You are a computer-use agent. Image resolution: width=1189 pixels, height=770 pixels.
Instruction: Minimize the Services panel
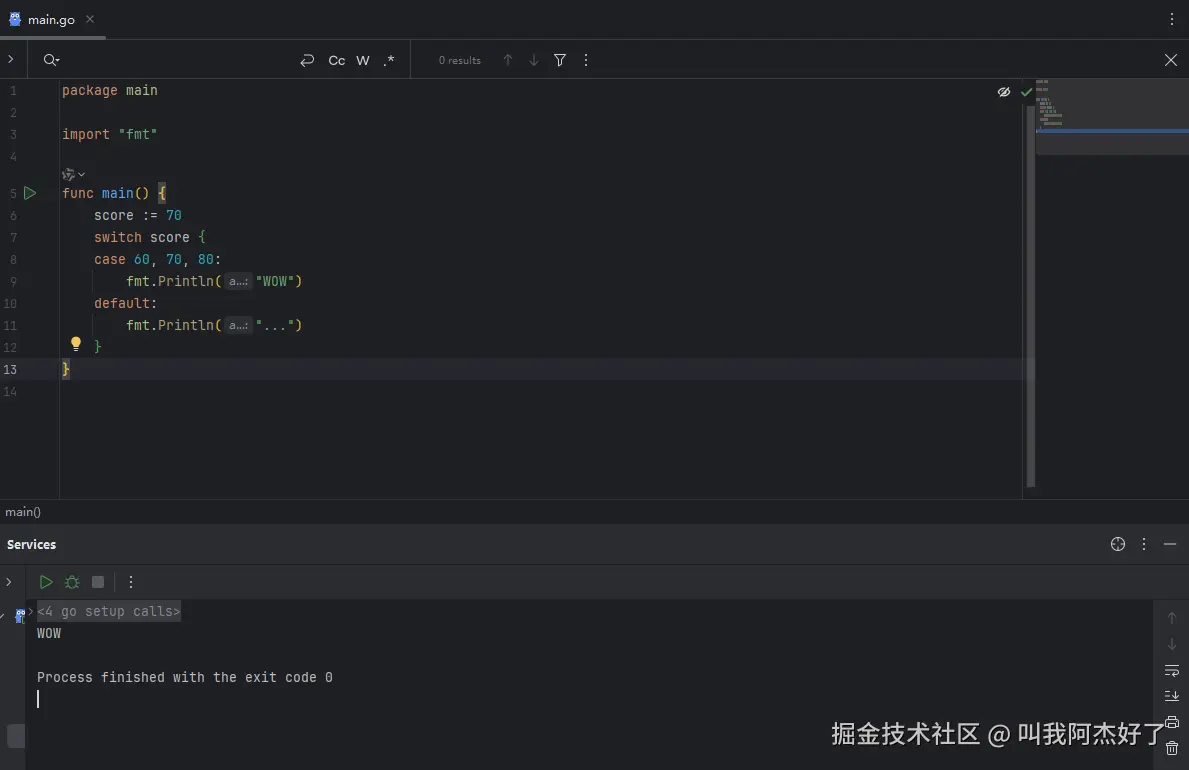[1170, 544]
